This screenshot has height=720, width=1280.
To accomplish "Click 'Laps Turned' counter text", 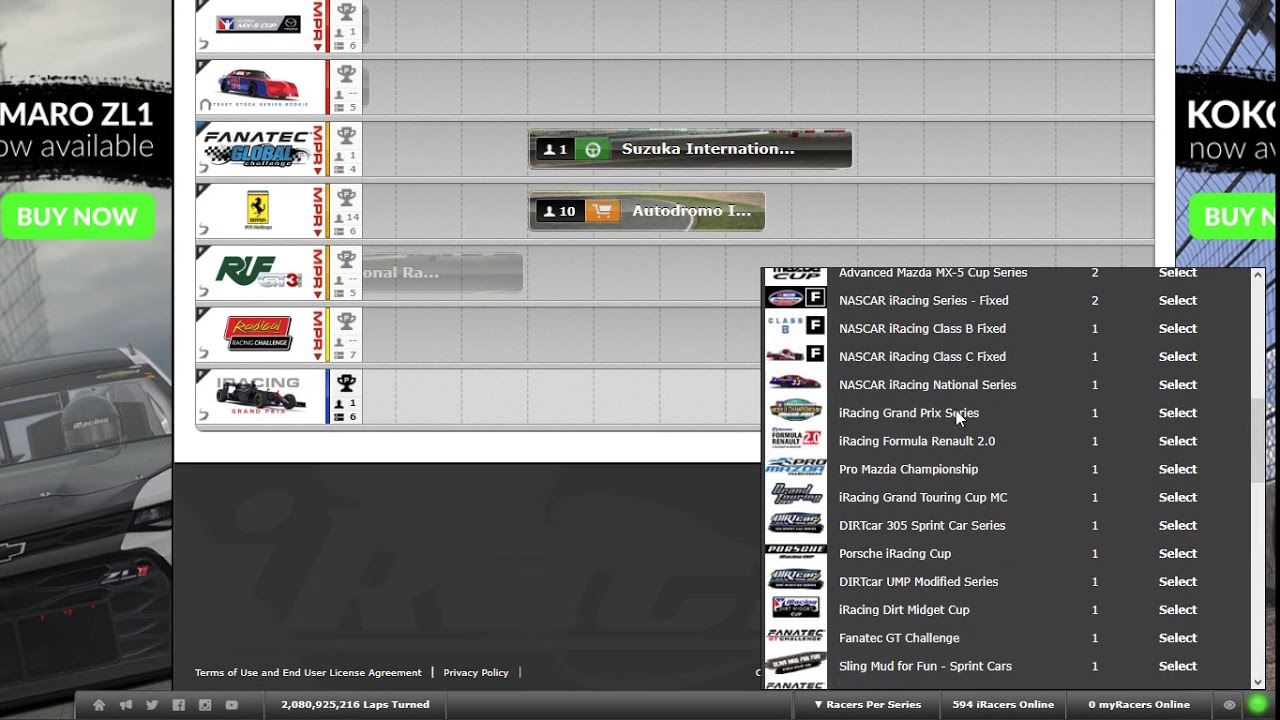I will 355,705.
